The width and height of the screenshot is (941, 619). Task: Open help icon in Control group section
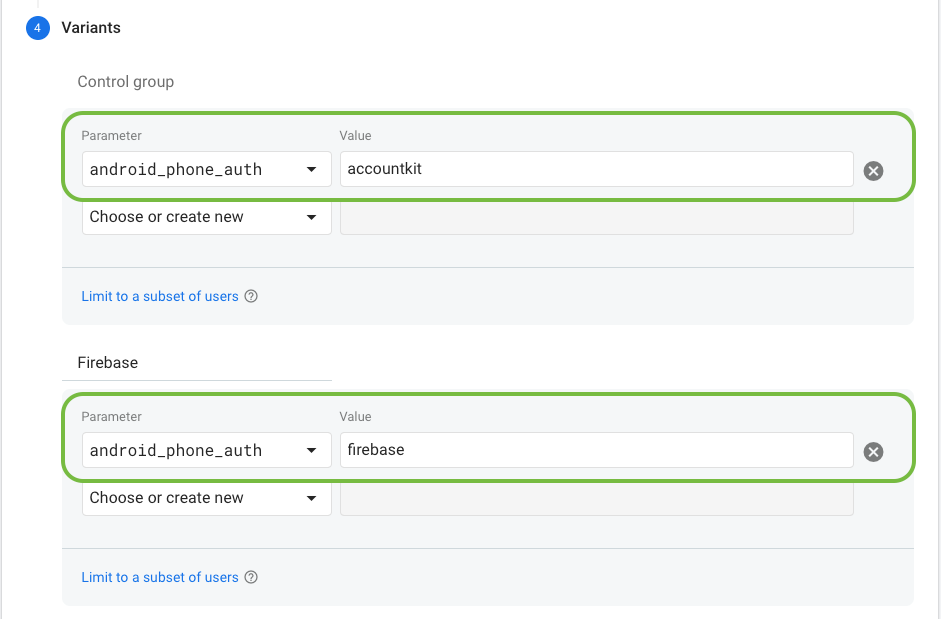pyautogui.click(x=251, y=296)
